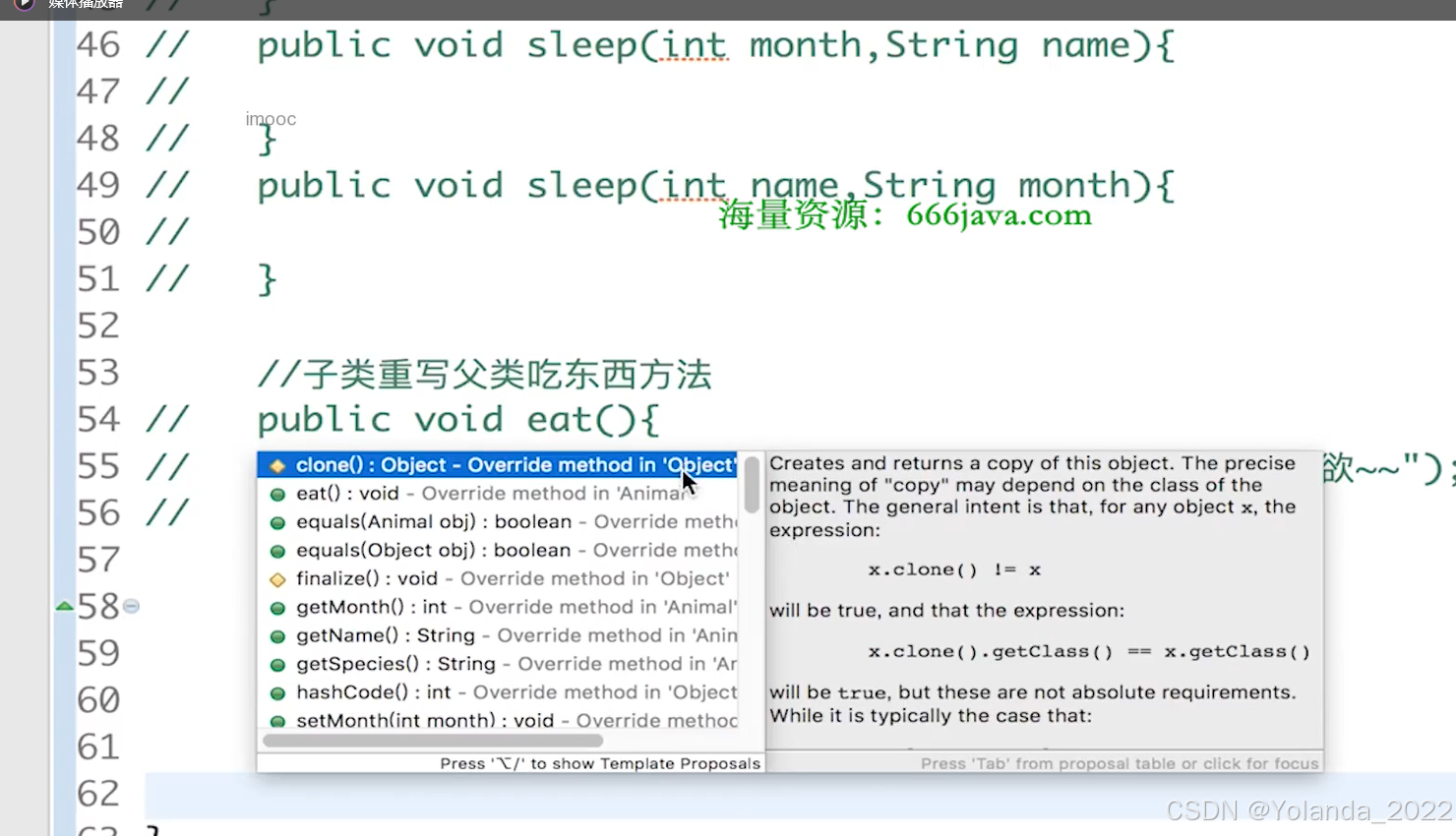The width and height of the screenshot is (1456, 836).
Task: Click line 46 sleep(int month,String name) code
Action: pos(716,45)
